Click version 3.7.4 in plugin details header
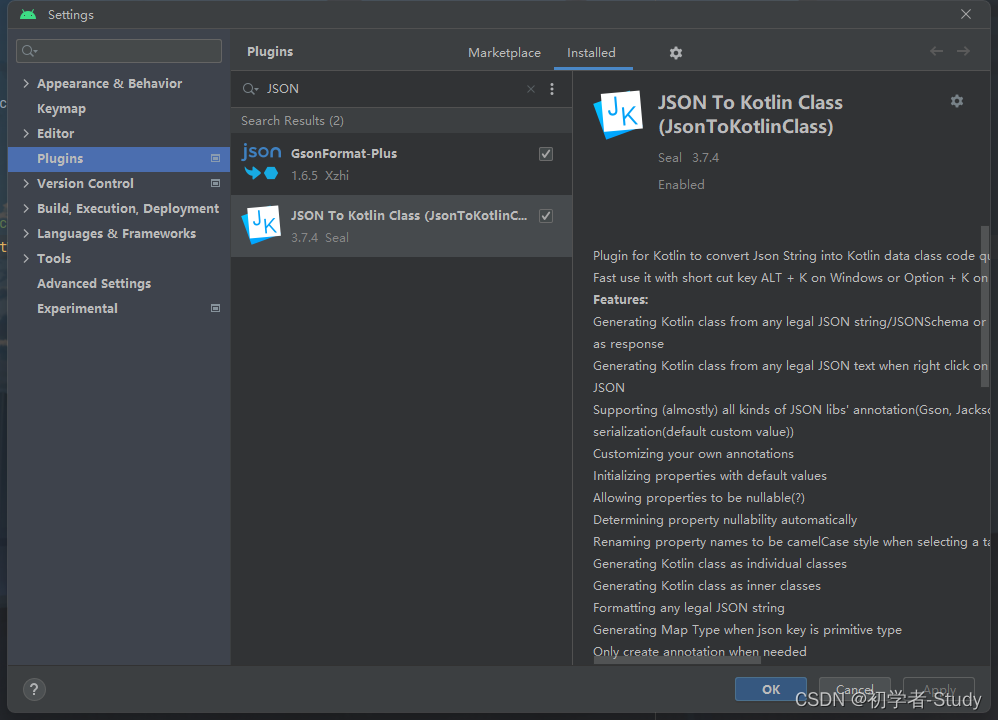The height and width of the screenshot is (720, 998). click(705, 158)
